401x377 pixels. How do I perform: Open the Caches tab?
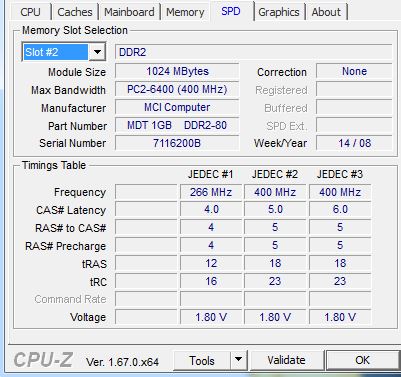click(x=75, y=12)
